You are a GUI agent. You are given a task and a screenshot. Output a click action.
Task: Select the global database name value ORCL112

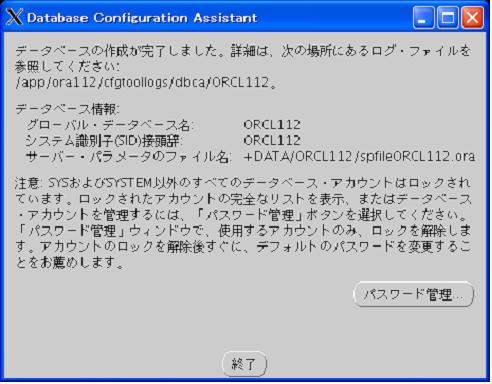tap(272, 125)
